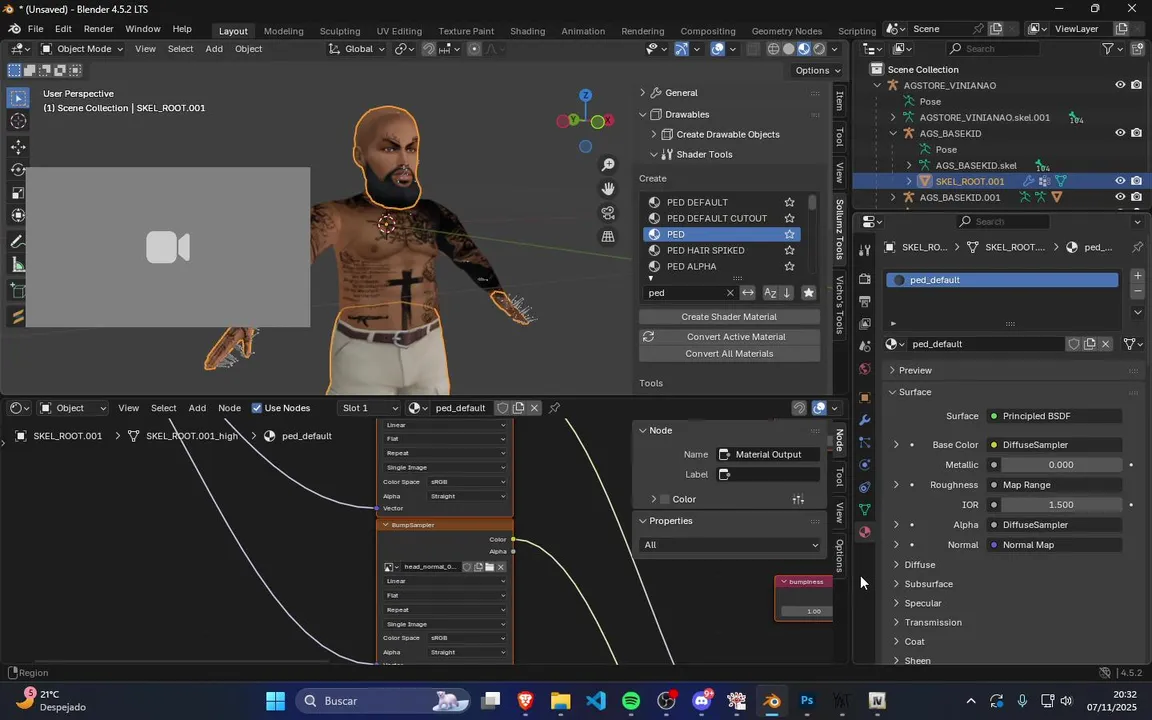Select wireframe viewport shading
This screenshot has height=720, width=1152.
(774, 48)
